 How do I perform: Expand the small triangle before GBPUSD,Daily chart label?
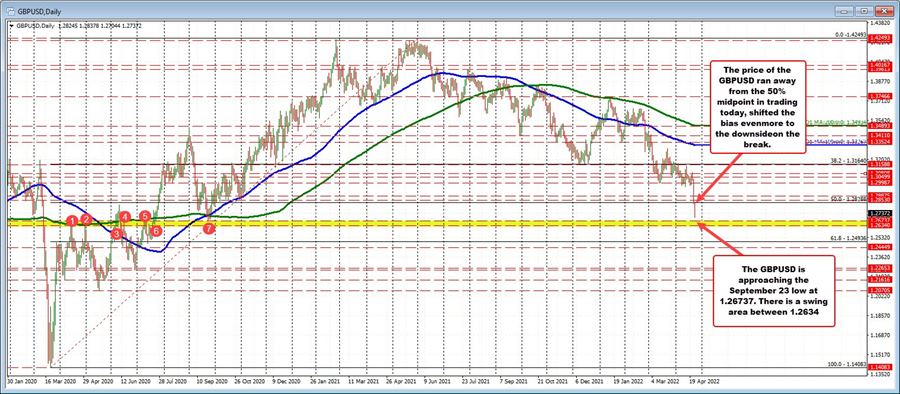11,26
